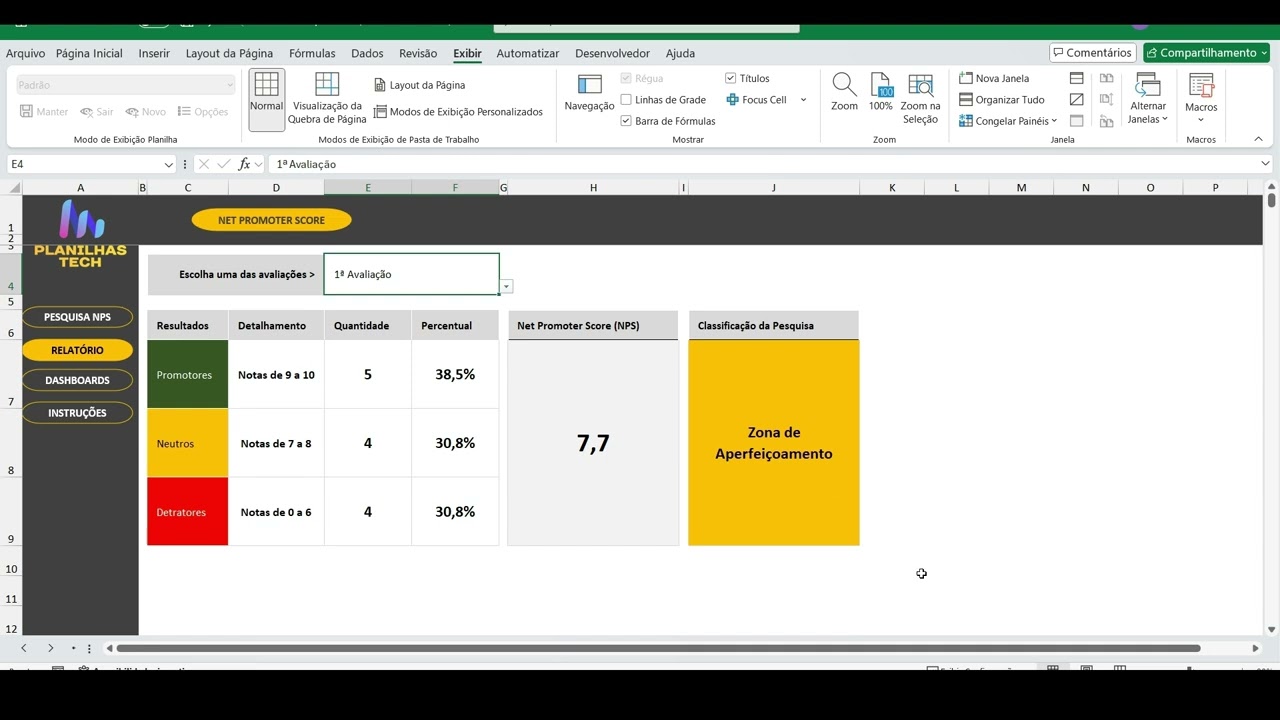
Task: Open the Página Inicial tab
Action: point(89,53)
